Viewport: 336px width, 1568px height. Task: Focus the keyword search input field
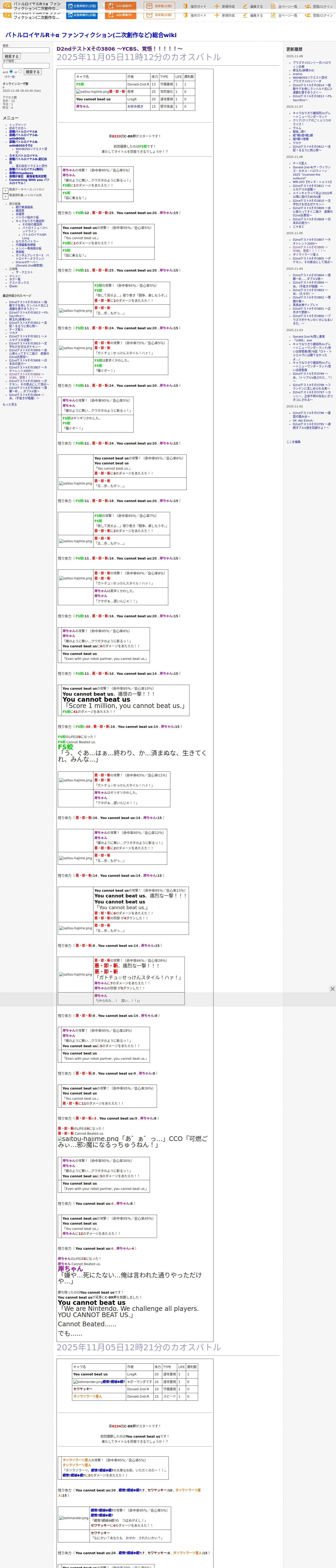click(x=26, y=50)
